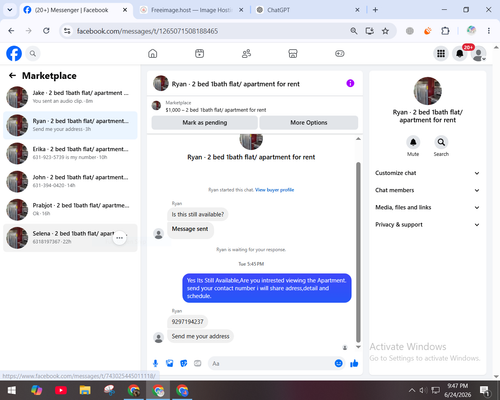Open YouTube from taskbar
The height and width of the screenshot is (400, 500).
(61, 390)
